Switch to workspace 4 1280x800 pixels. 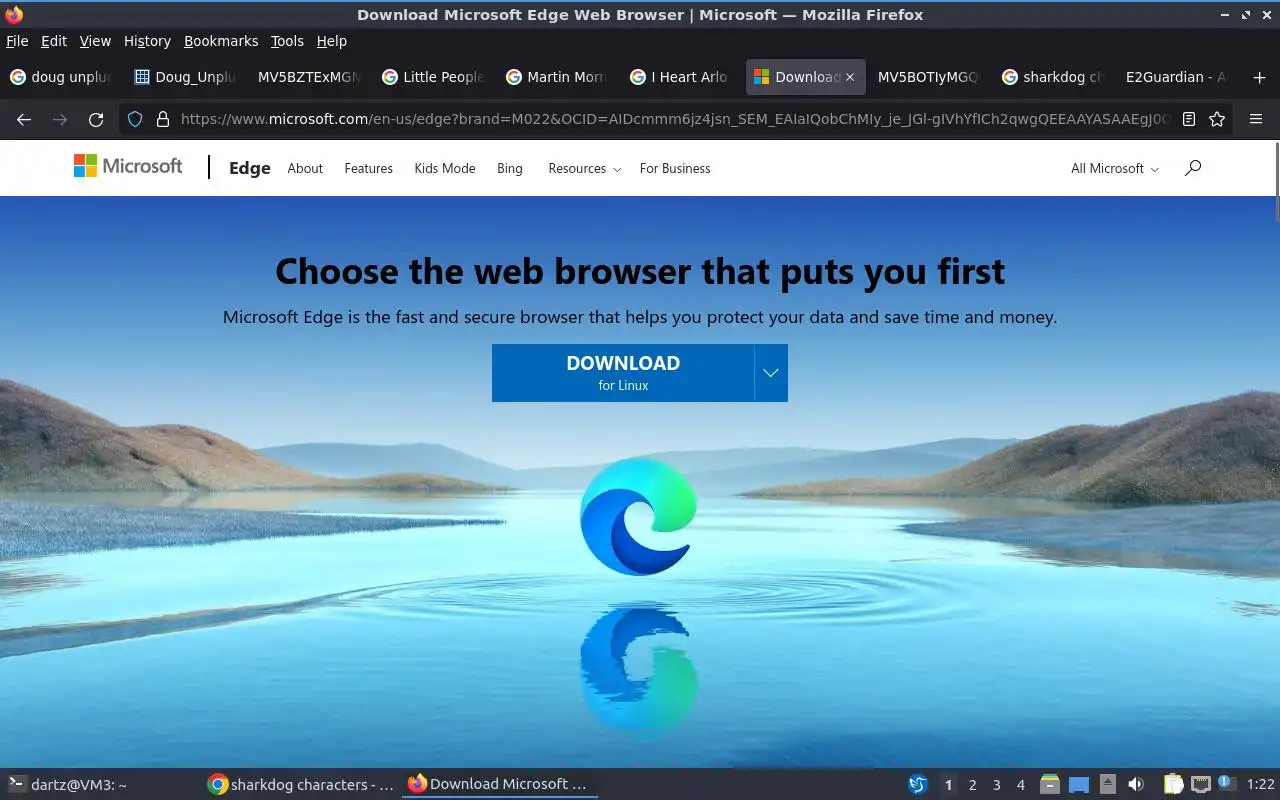1020,785
